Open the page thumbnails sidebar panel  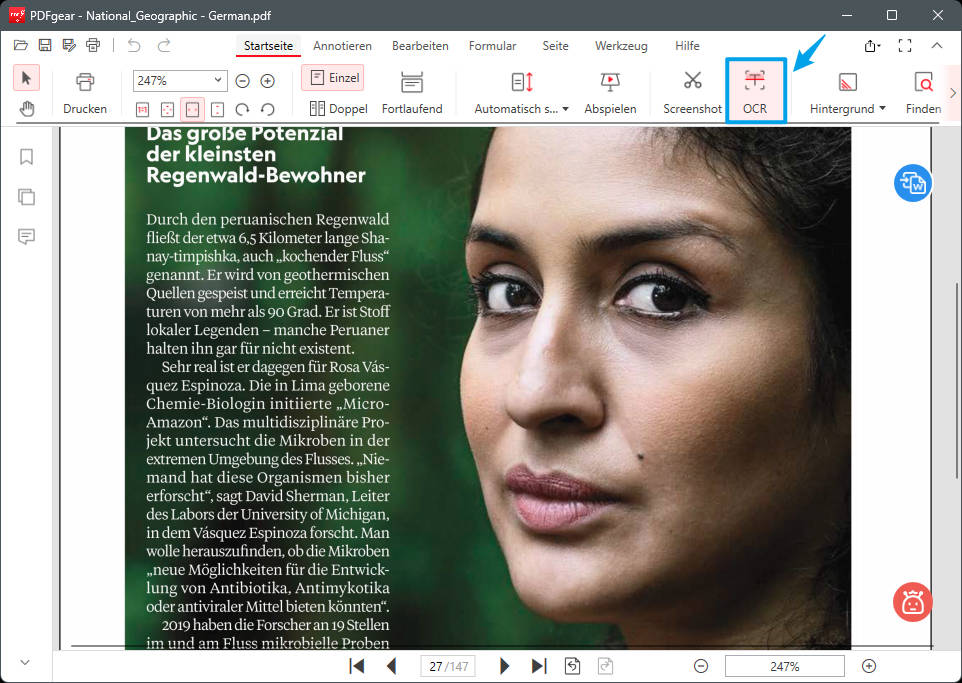[26, 197]
